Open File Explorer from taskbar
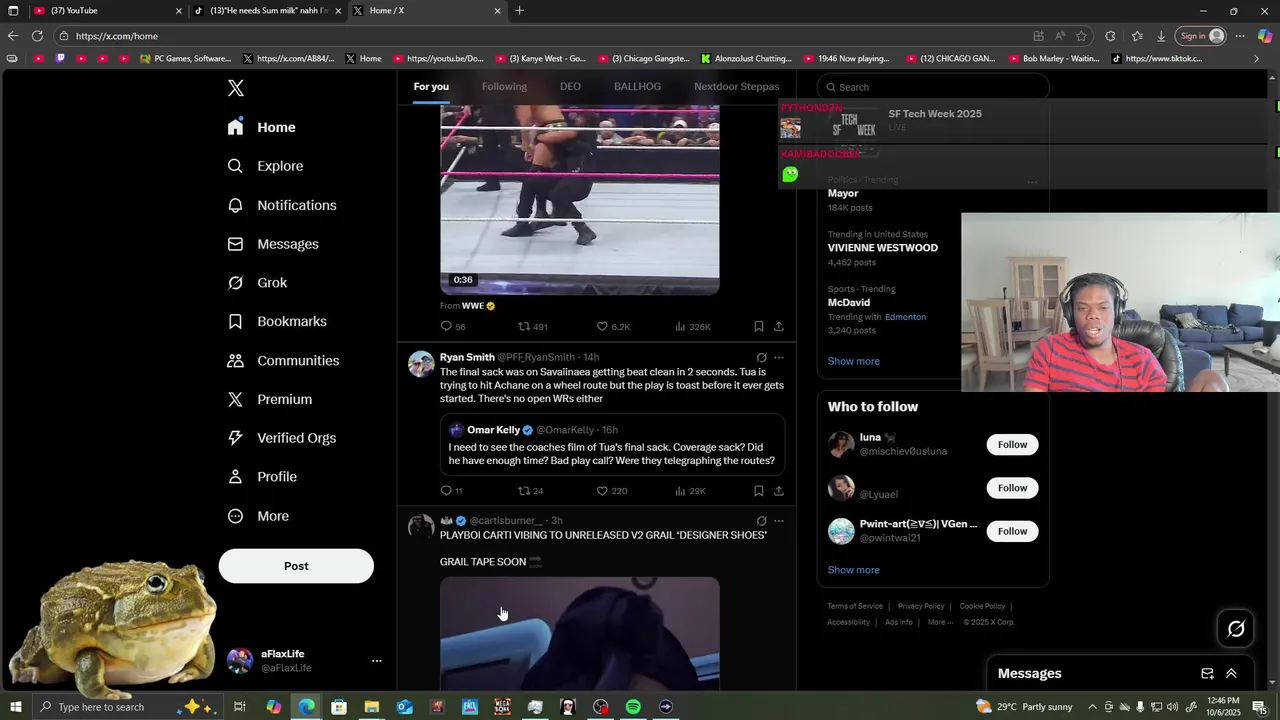1280x720 pixels. pyautogui.click(x=371, y=707)
